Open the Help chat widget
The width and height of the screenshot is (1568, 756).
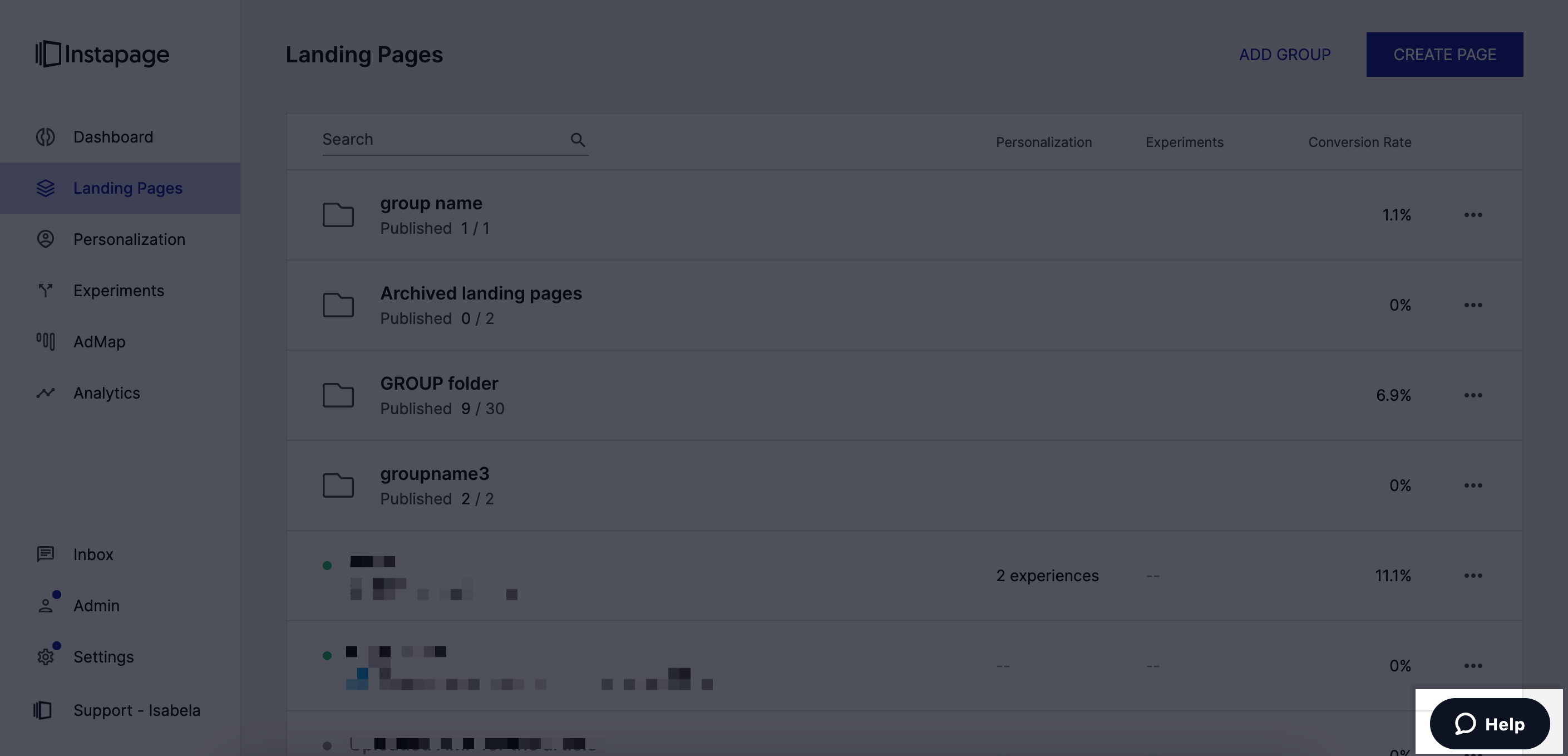[x=1490, y=724]
